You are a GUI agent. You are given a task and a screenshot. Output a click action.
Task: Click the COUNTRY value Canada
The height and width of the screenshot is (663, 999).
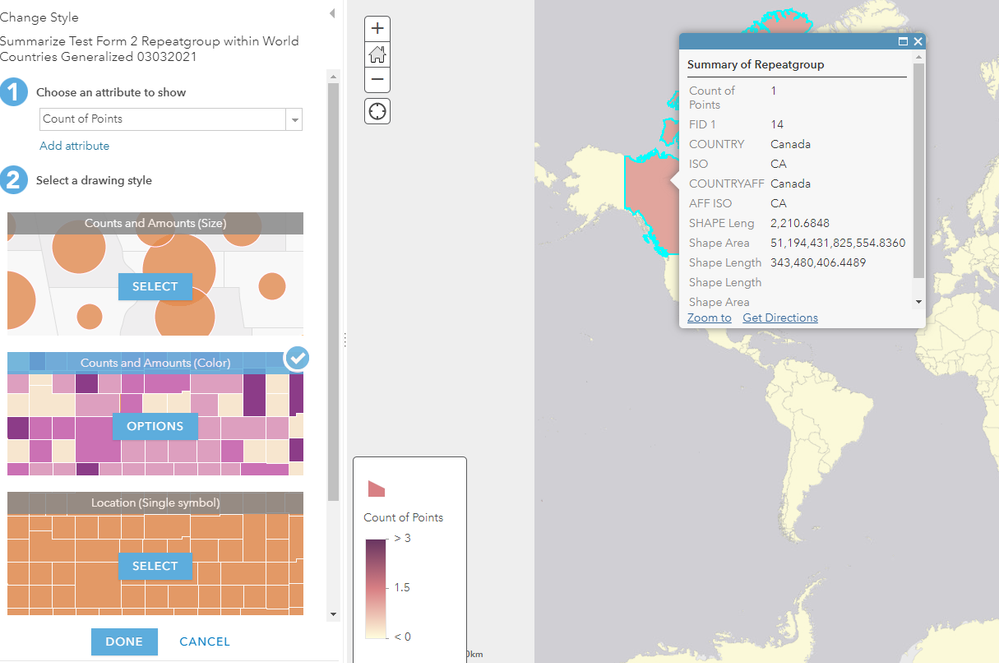pyautogui.click(x=791, y=145)
